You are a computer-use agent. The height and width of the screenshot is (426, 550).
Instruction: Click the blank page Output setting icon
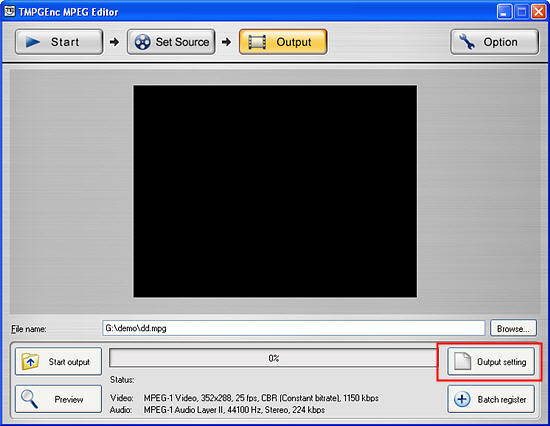(x=462, y=361)
